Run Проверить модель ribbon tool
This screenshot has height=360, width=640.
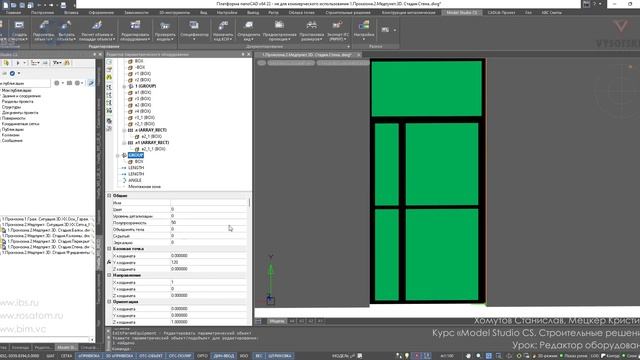coord(165,31)
